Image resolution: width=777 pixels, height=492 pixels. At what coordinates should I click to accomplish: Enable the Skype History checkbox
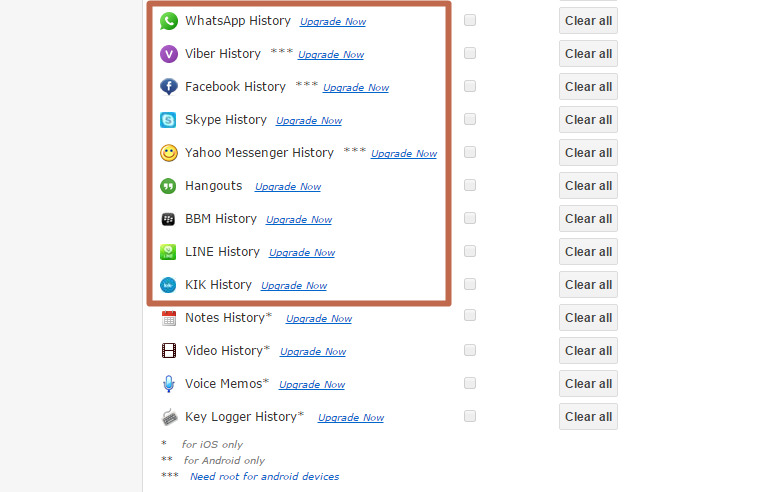pos(470,119)
